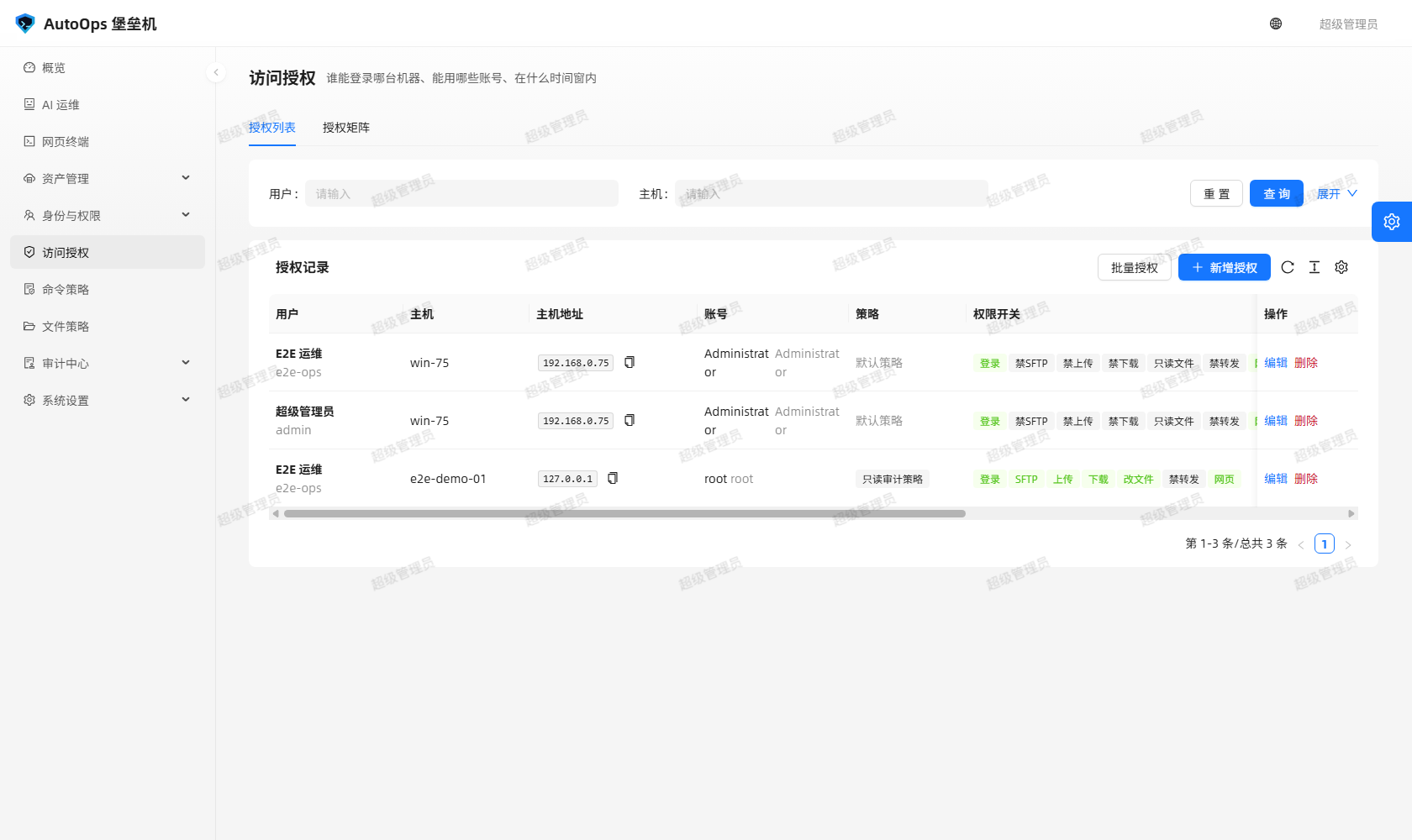Edit the E2E 运维 win-75 authorization
The height and width of the screenshot is (840, 1412).
tap(1276, 363)
